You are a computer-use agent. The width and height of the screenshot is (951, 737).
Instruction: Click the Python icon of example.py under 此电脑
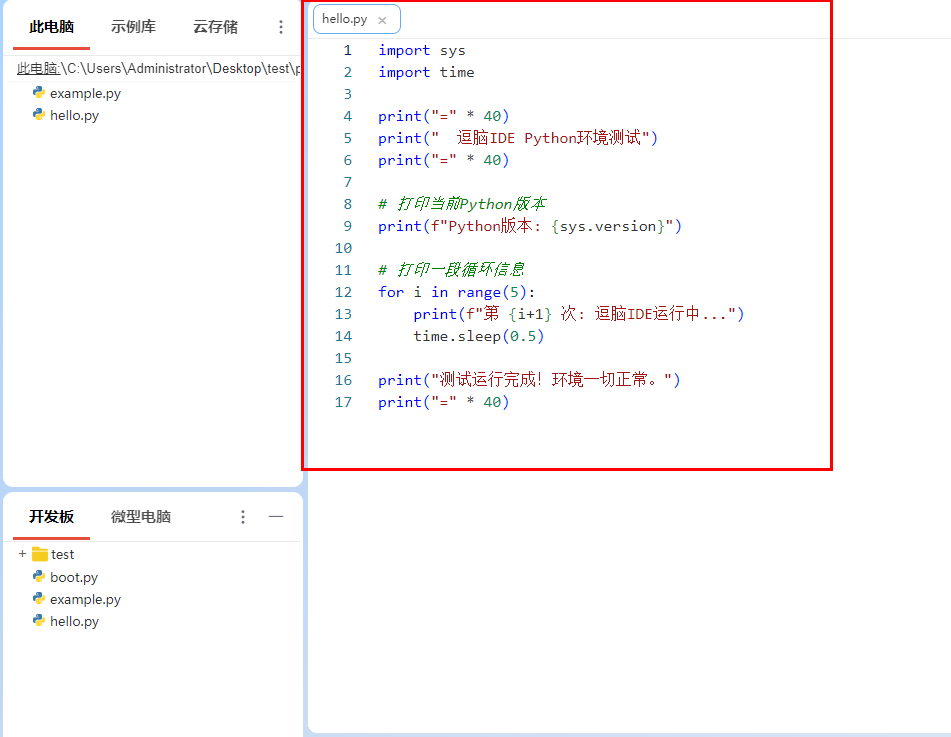click(x=39, y=93)
